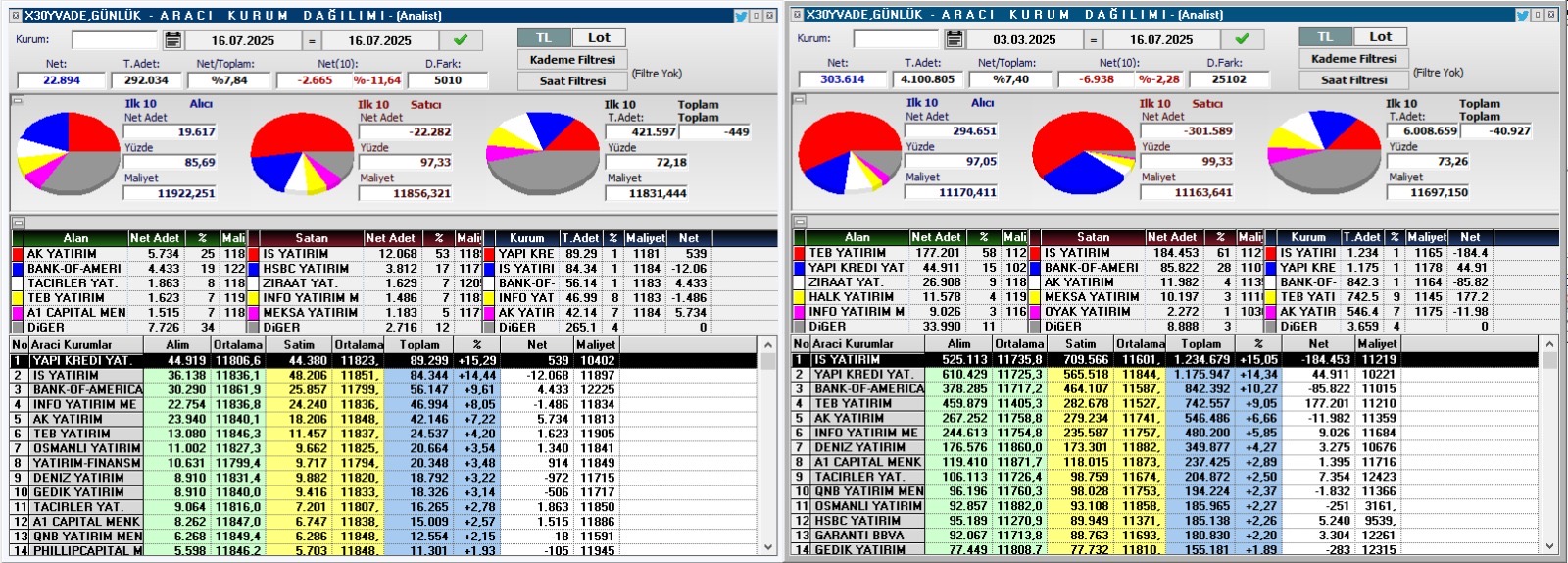This screenshot has width=1568, height=563.
Task: Select PHILLIPCAPITAL M row in left window
Action: point(383,551)
